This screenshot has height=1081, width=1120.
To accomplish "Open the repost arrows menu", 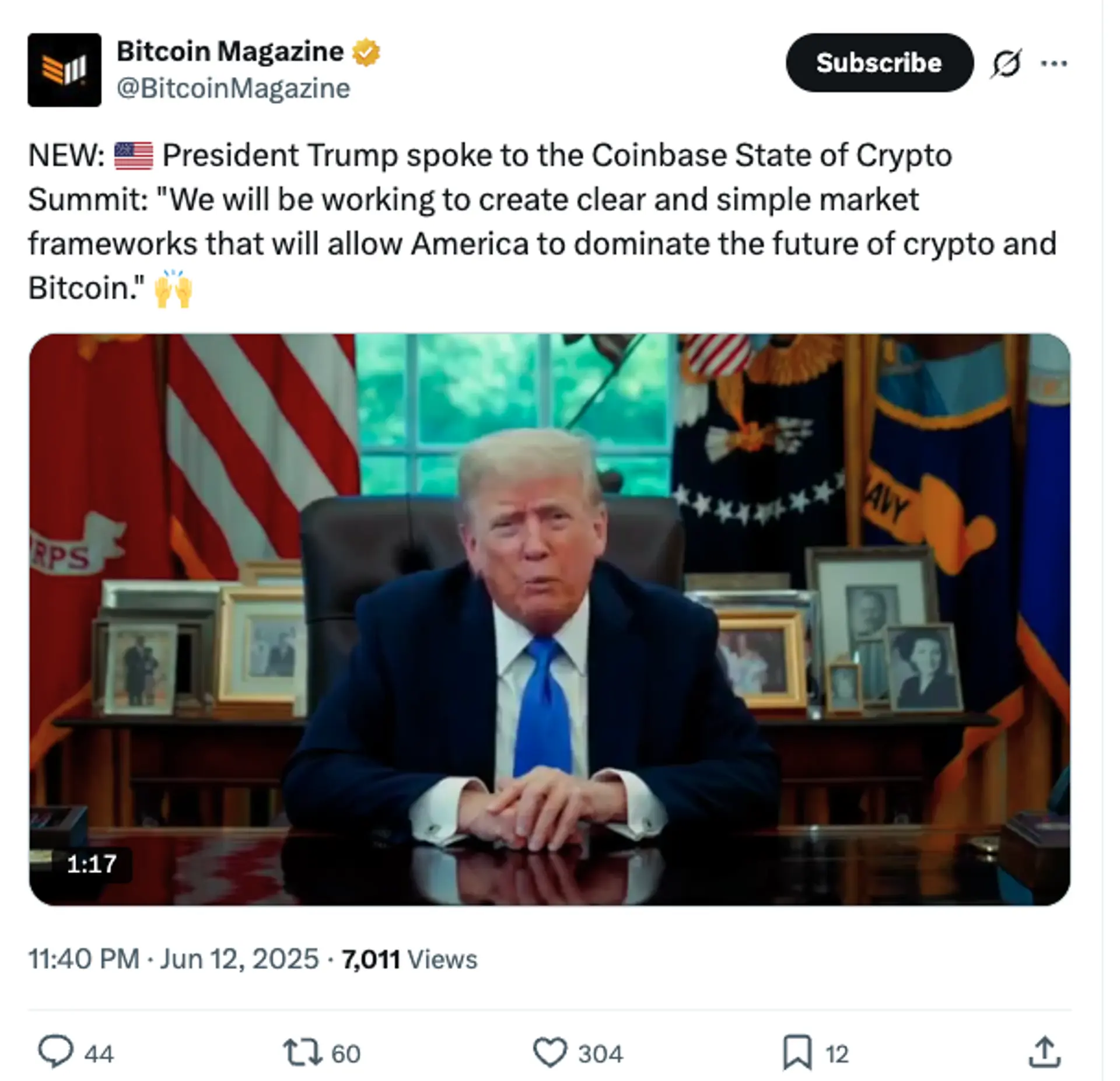I will (302, 1053).
